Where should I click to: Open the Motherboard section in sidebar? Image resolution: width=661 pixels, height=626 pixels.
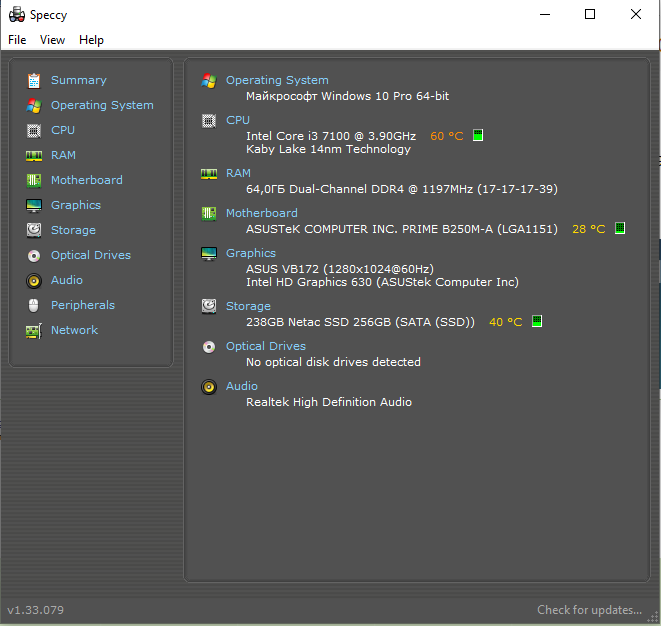tap(87, 180)
